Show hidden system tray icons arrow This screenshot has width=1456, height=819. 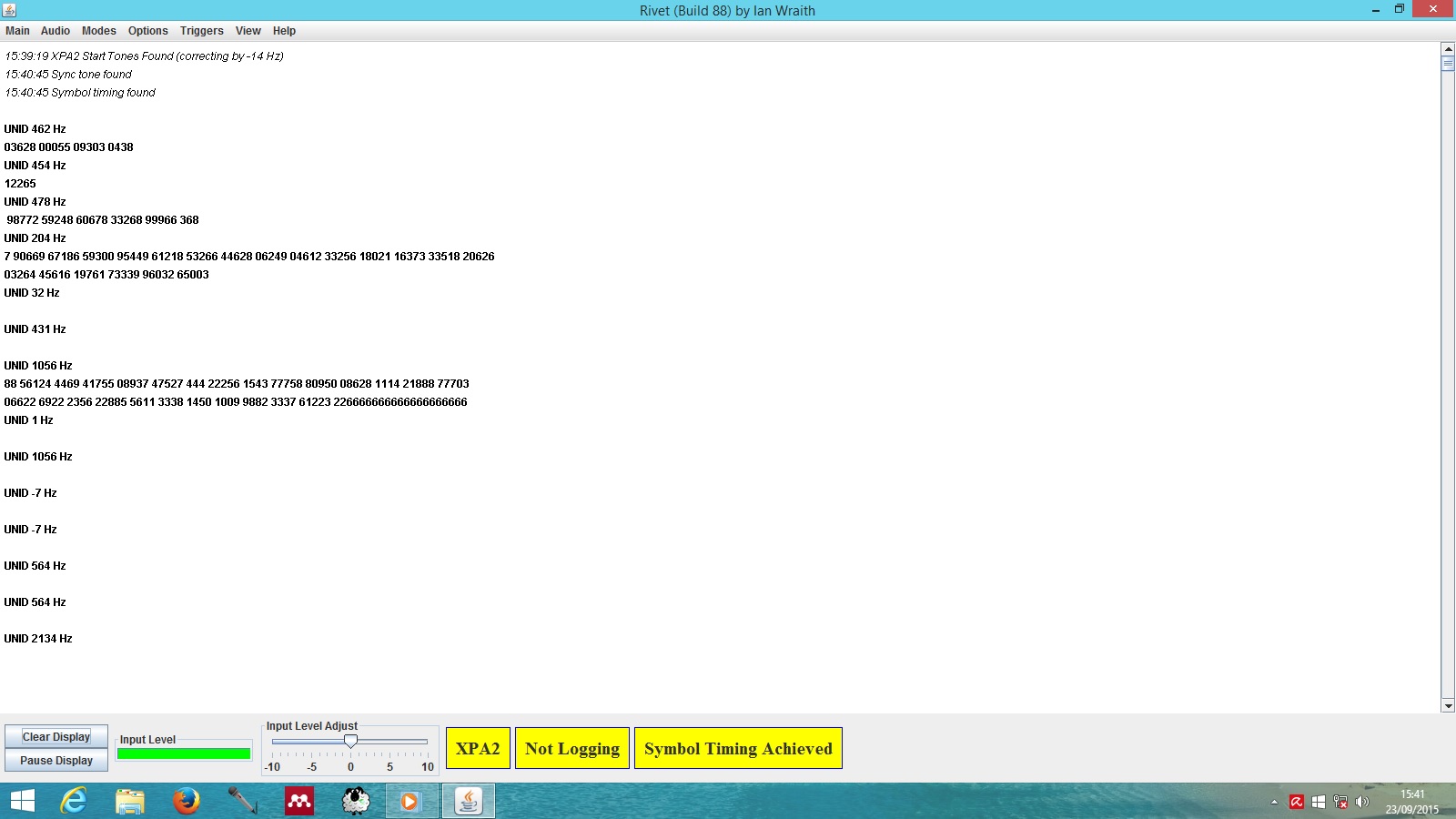[1274, 802]
